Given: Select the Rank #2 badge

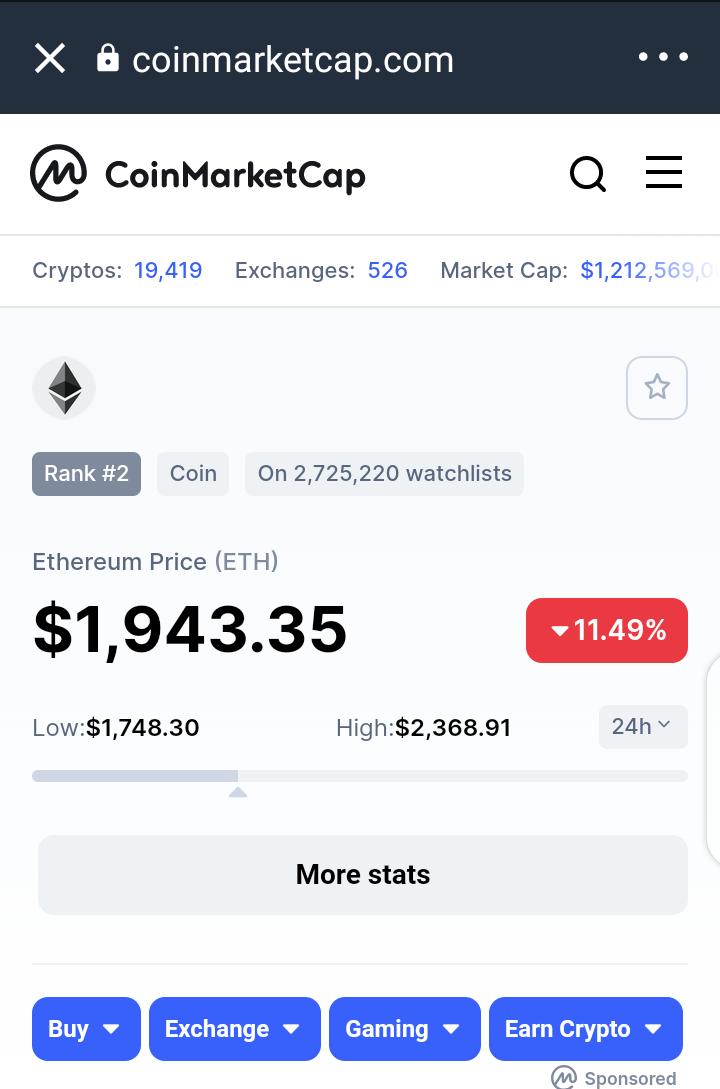Looking at the screenshot, I should point(86,474).
